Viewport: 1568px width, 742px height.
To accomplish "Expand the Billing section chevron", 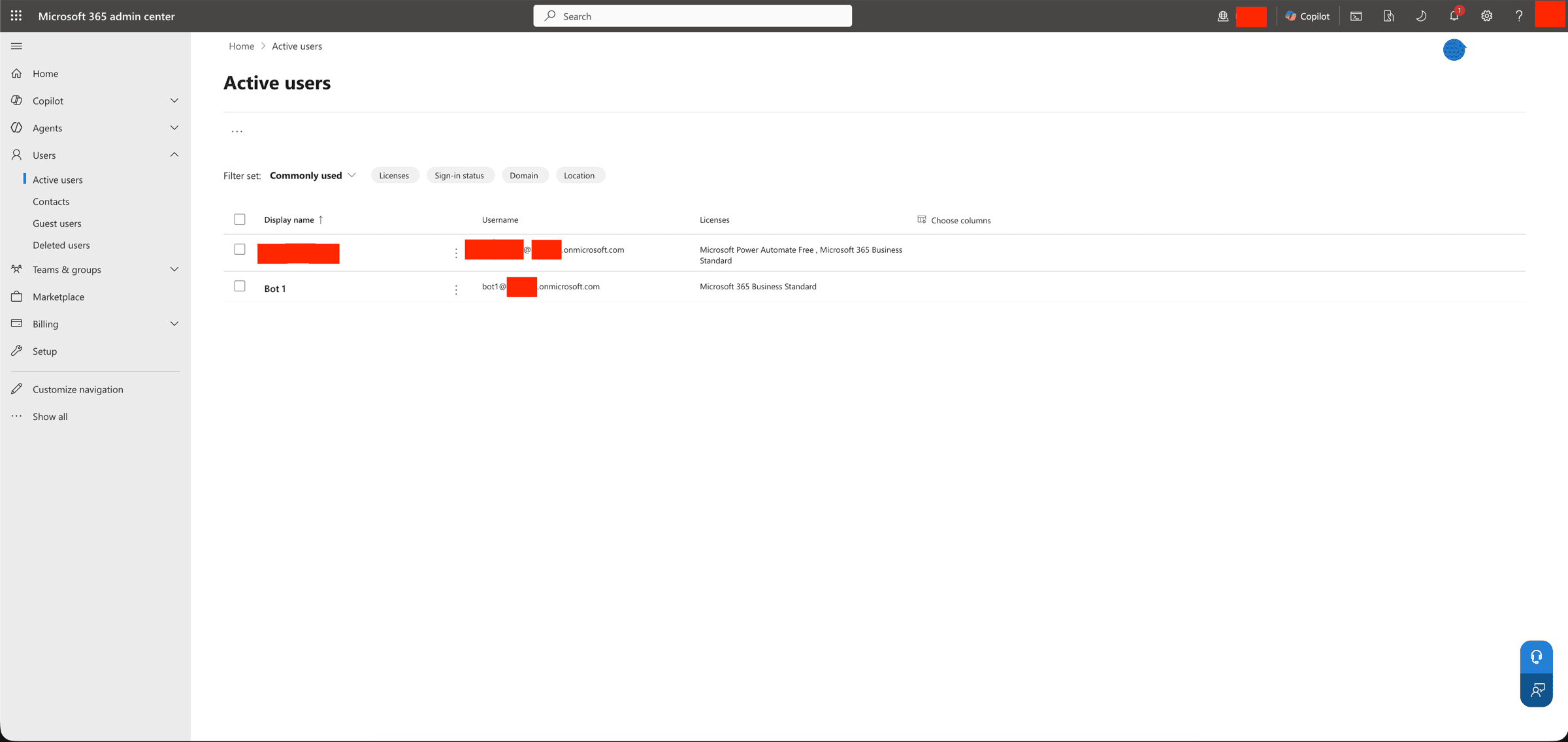I will (x=174, y=323).
